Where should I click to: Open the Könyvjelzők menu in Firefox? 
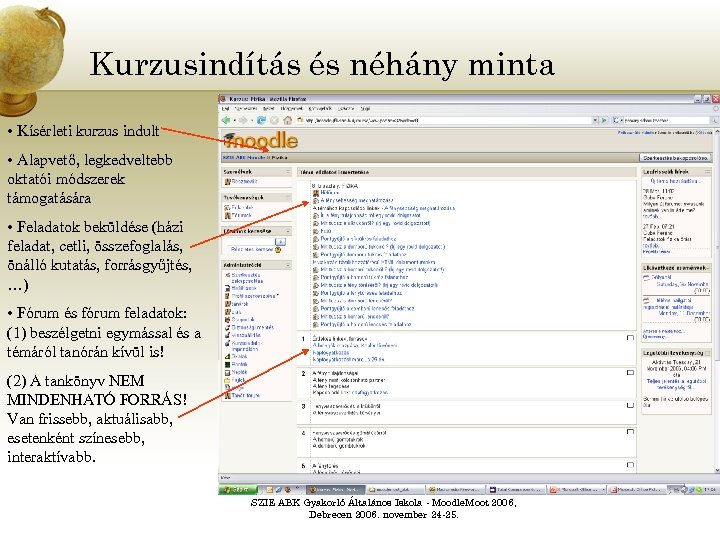point(320,109)
